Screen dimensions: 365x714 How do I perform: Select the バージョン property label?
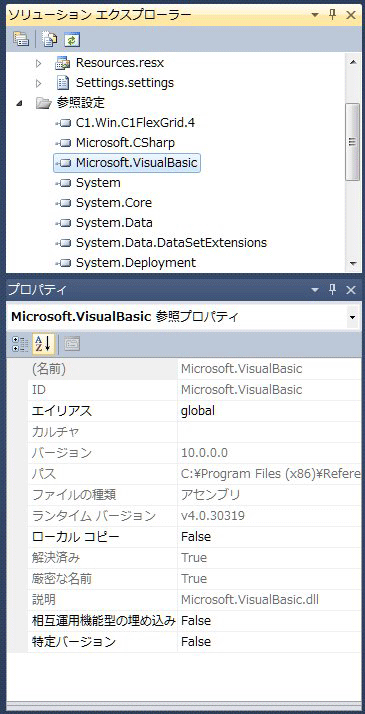tap(61, 453)
